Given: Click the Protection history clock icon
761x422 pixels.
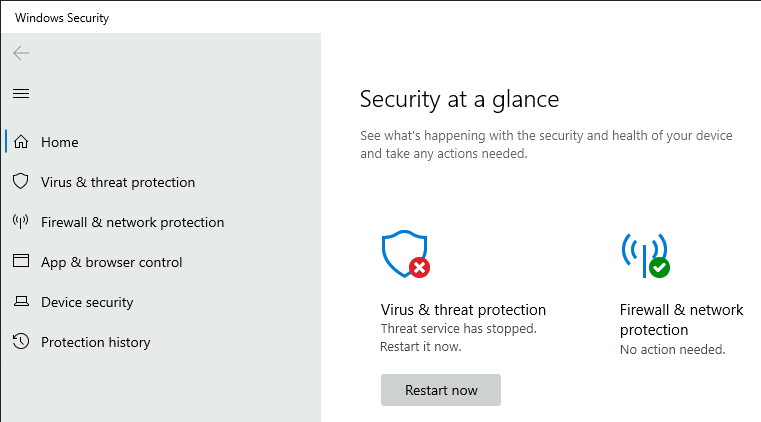Looking at the screenshot, I should (x=21, y=342).
